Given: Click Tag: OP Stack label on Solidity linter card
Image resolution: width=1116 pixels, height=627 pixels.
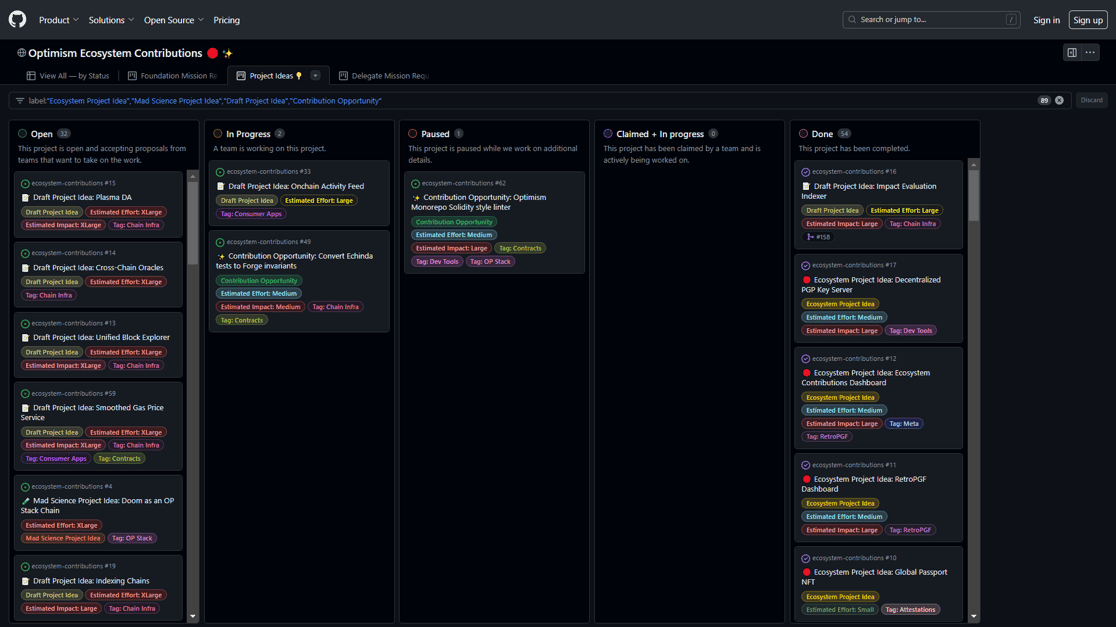Looking at the screenshot, I should [490, 262].
